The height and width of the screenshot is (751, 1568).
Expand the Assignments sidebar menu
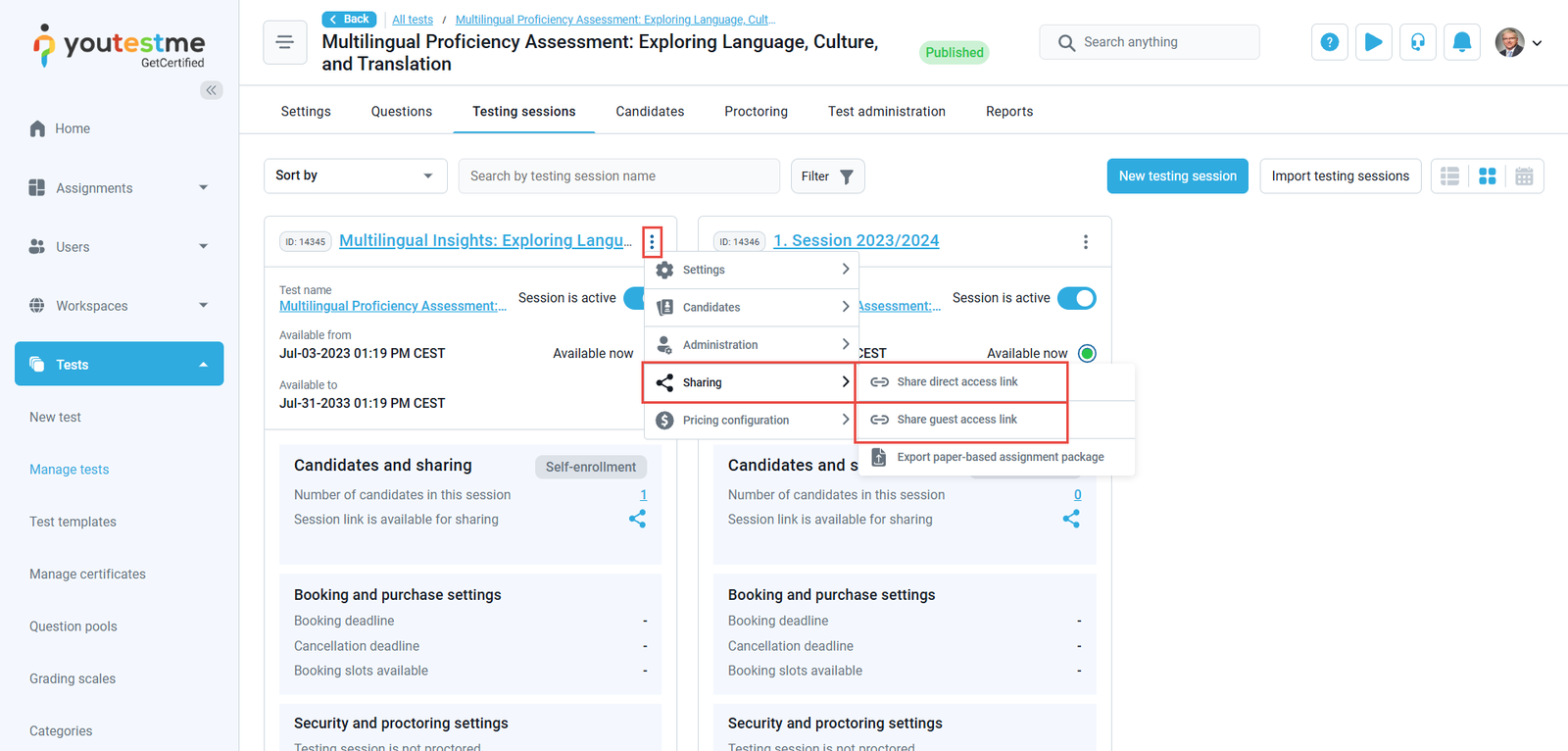(x=119, y=188)
